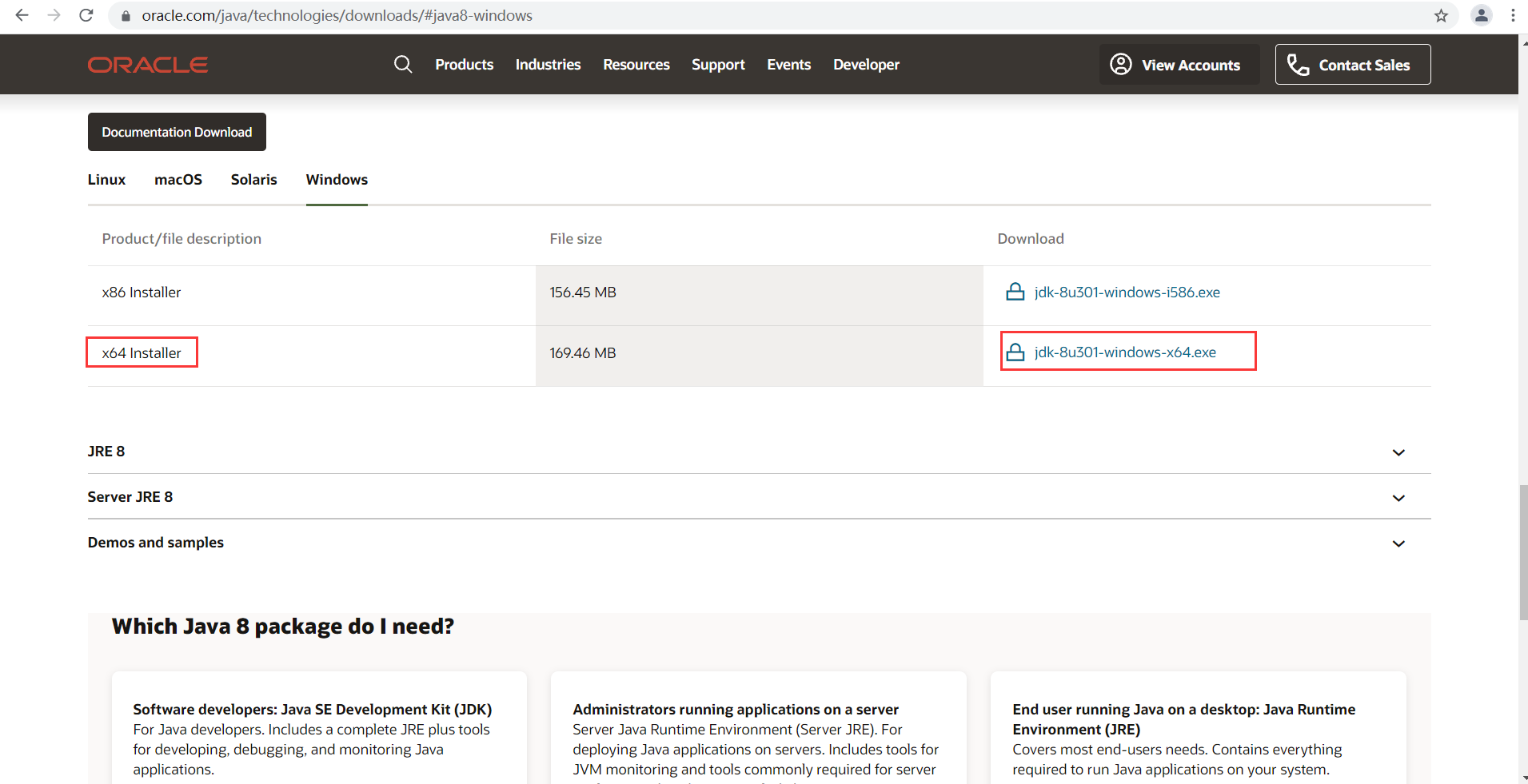Open the Products menu

click(x=464, y=65)
